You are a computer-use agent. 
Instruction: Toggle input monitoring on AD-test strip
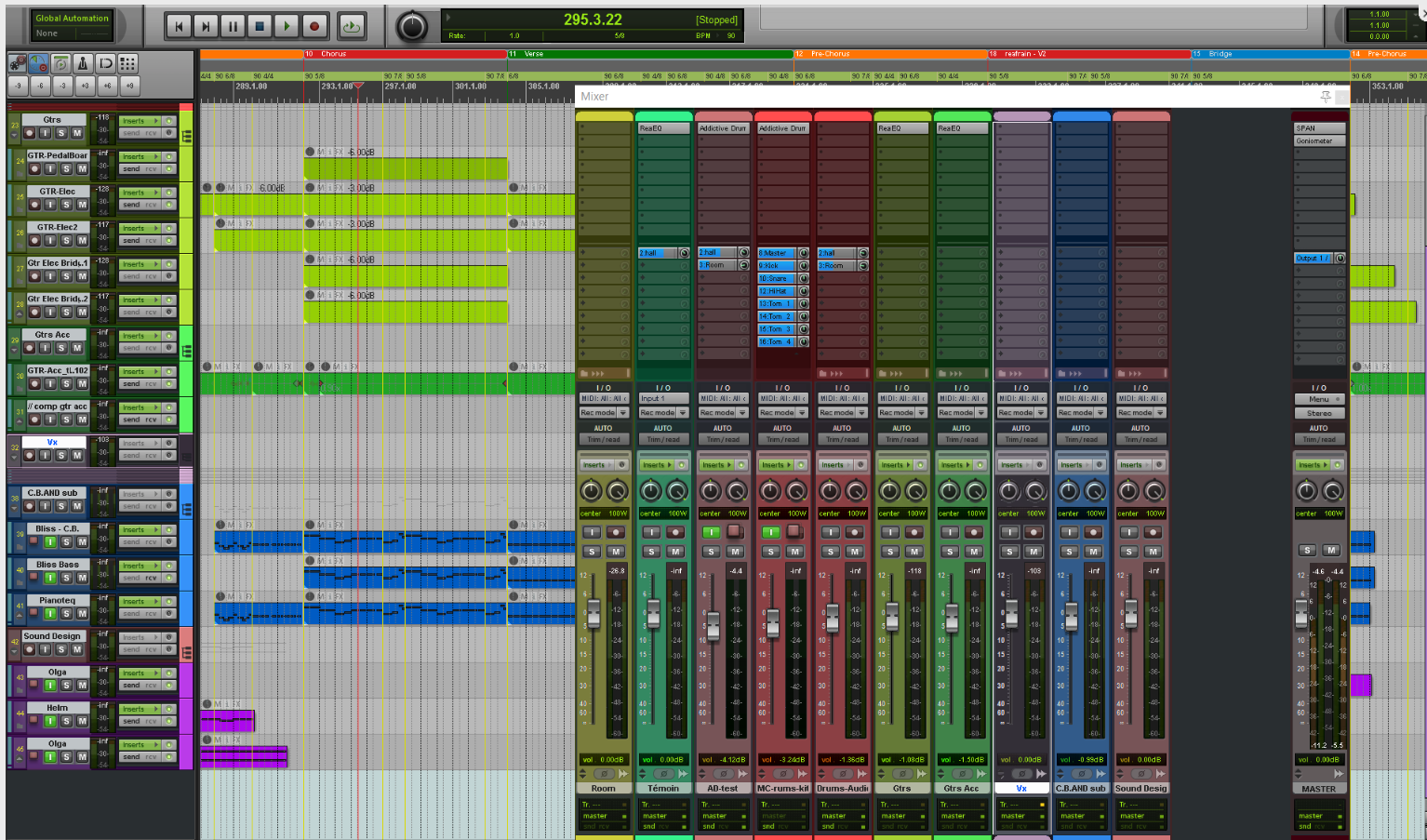[711, 532]
